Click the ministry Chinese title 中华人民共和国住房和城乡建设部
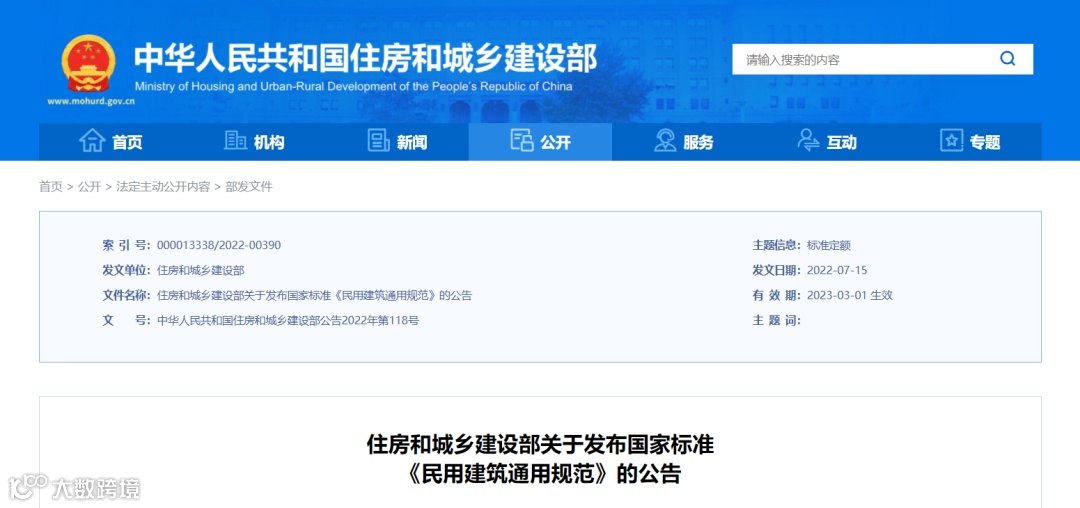This screenshot has width=1080, height=508. point(365,58)
